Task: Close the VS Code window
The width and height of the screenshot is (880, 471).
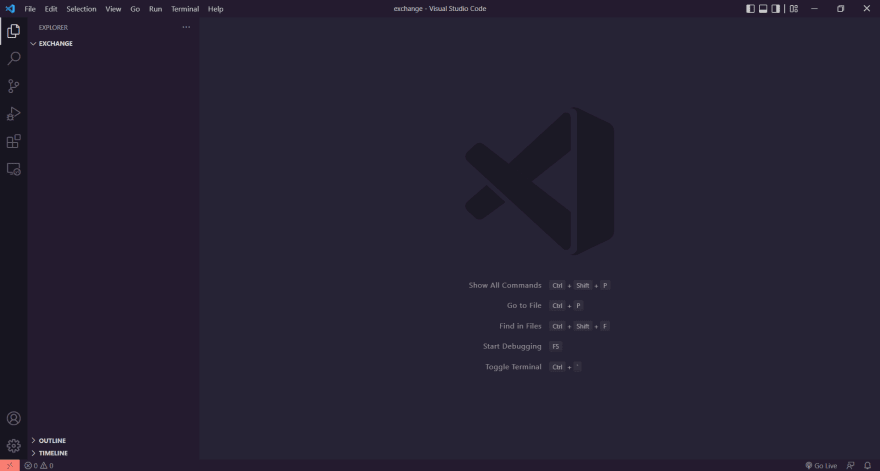Action: pos(867,8)
